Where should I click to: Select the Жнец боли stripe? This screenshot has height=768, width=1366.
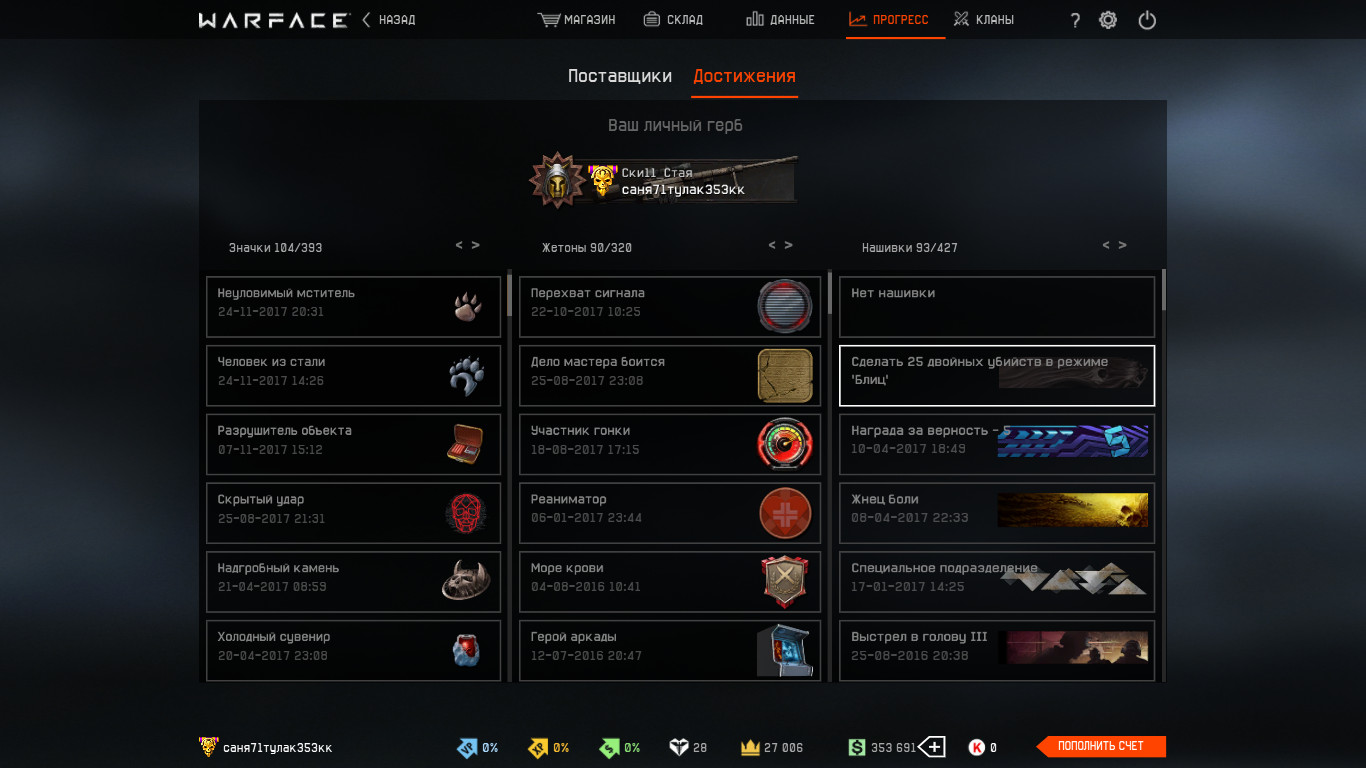997,513
